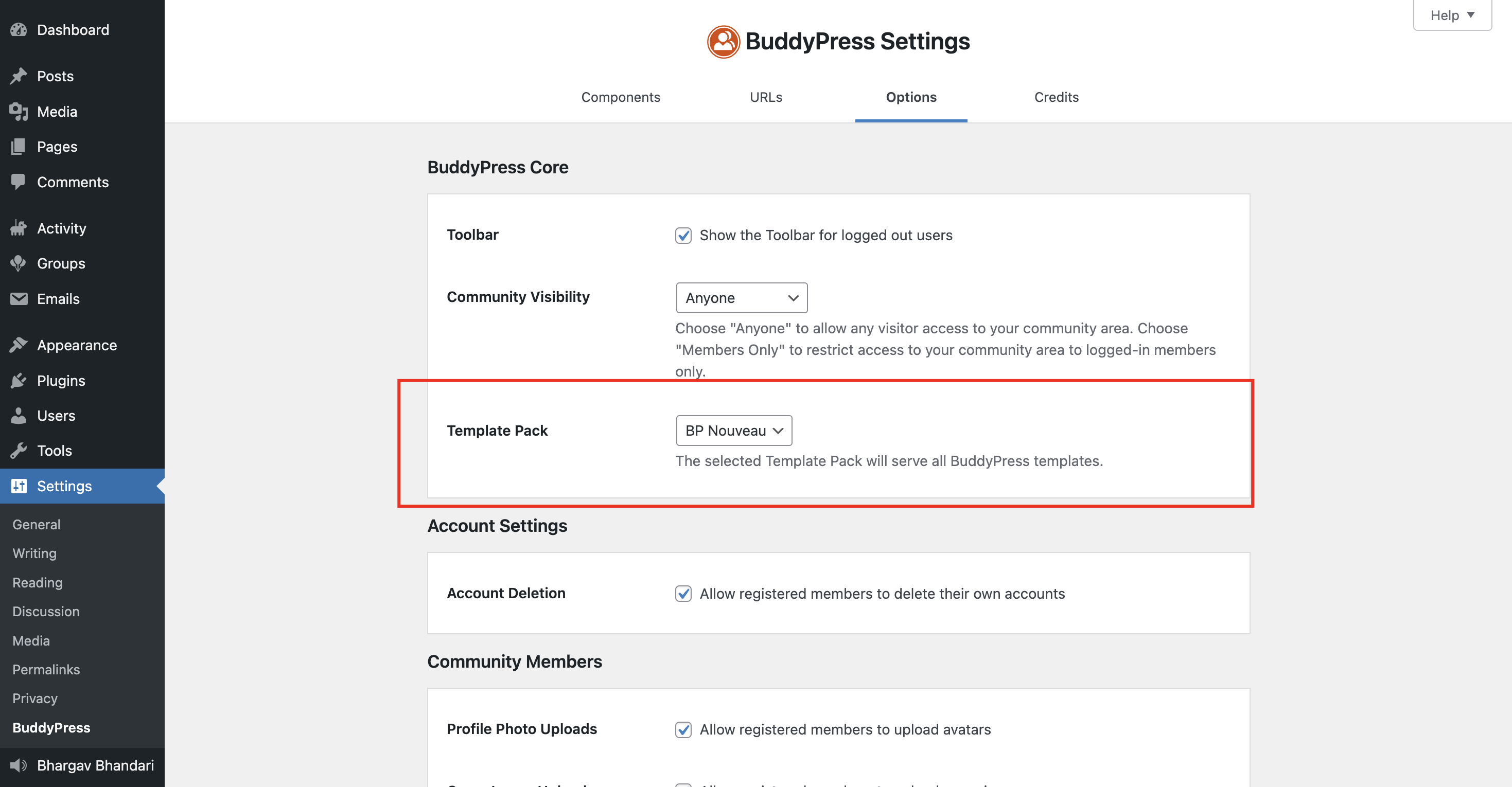Switch to the Credits tab
Image resolution: width=1512 pixels, height=787 pixels.
pyautogui.click(x=1056, y=97)
